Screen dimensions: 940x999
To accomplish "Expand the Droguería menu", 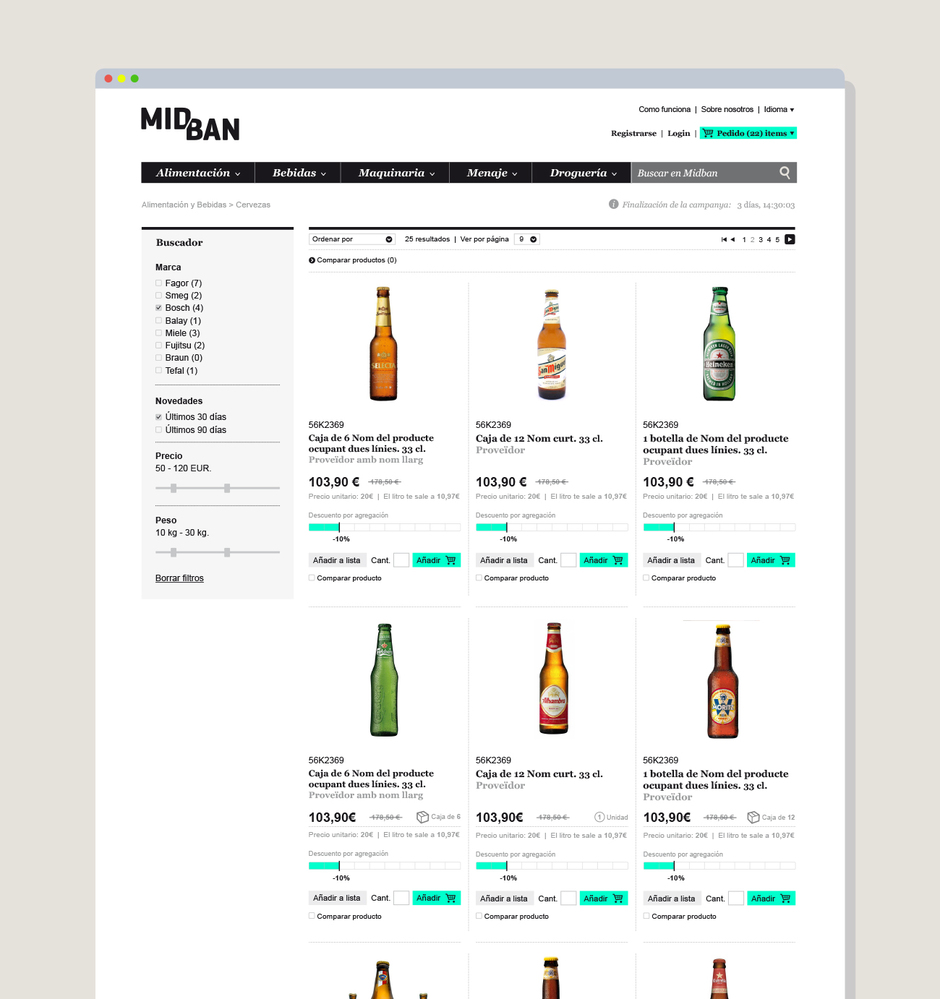I will [582, 173].
